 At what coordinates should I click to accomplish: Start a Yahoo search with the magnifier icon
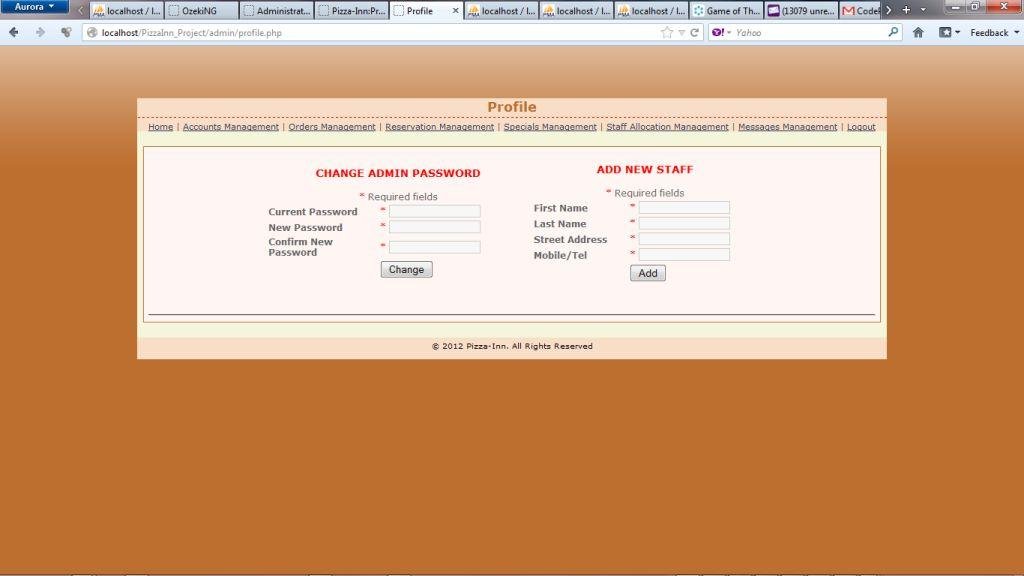[893, 32]
